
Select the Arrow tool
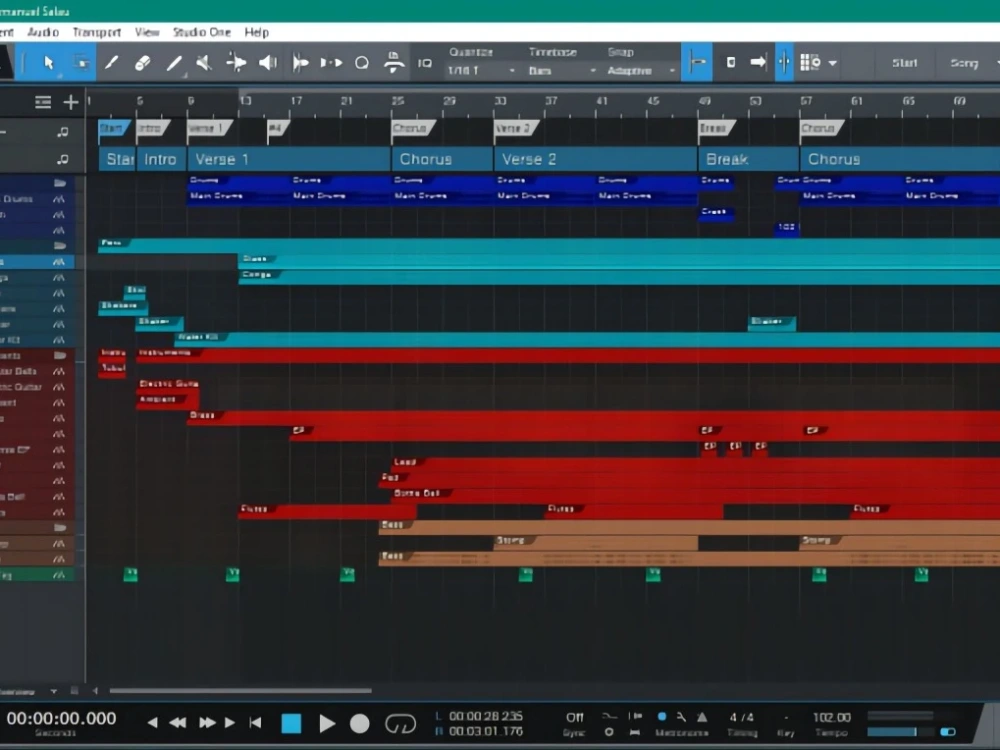[48, 62]
